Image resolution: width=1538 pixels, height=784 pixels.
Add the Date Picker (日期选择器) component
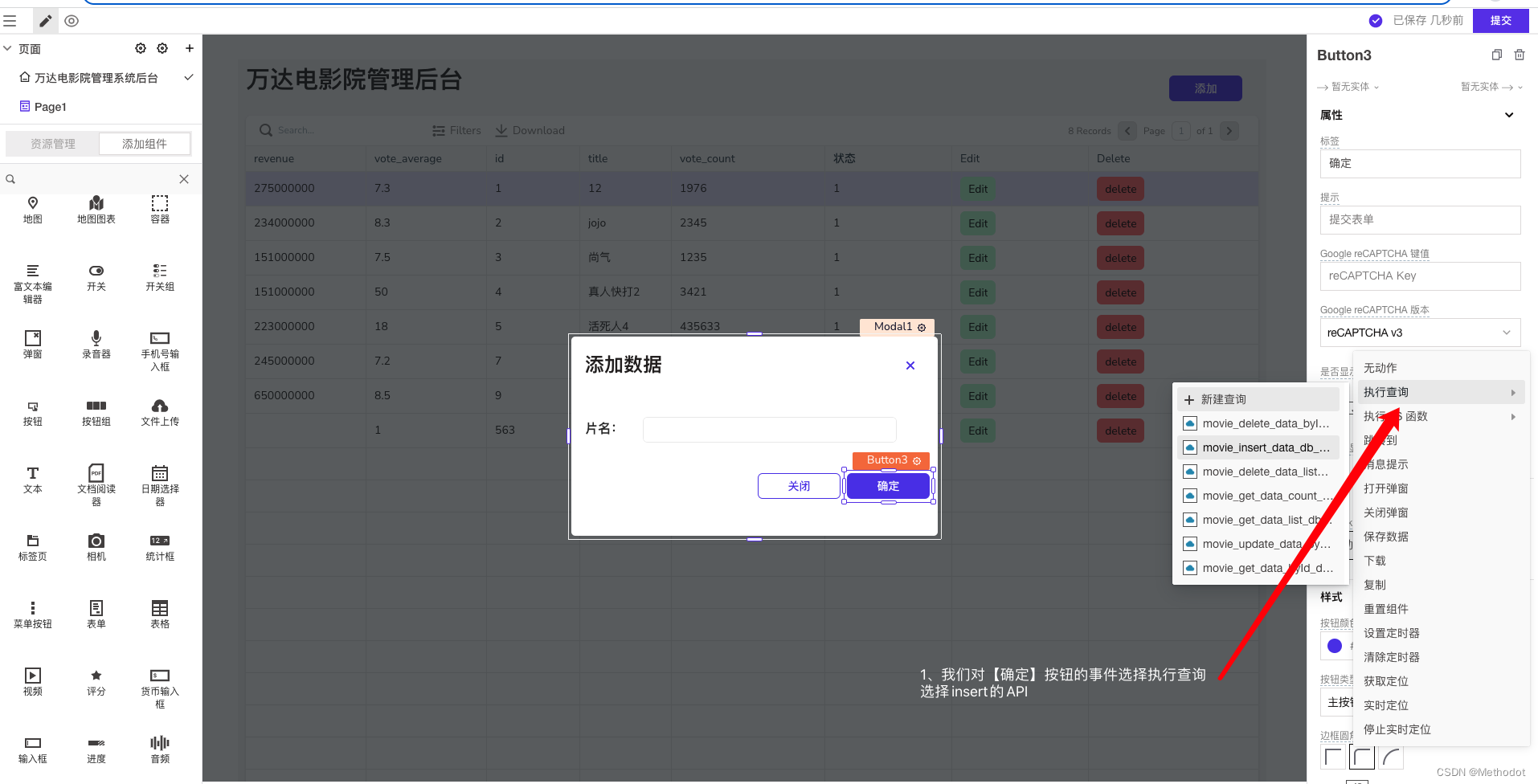coord(160,486)
